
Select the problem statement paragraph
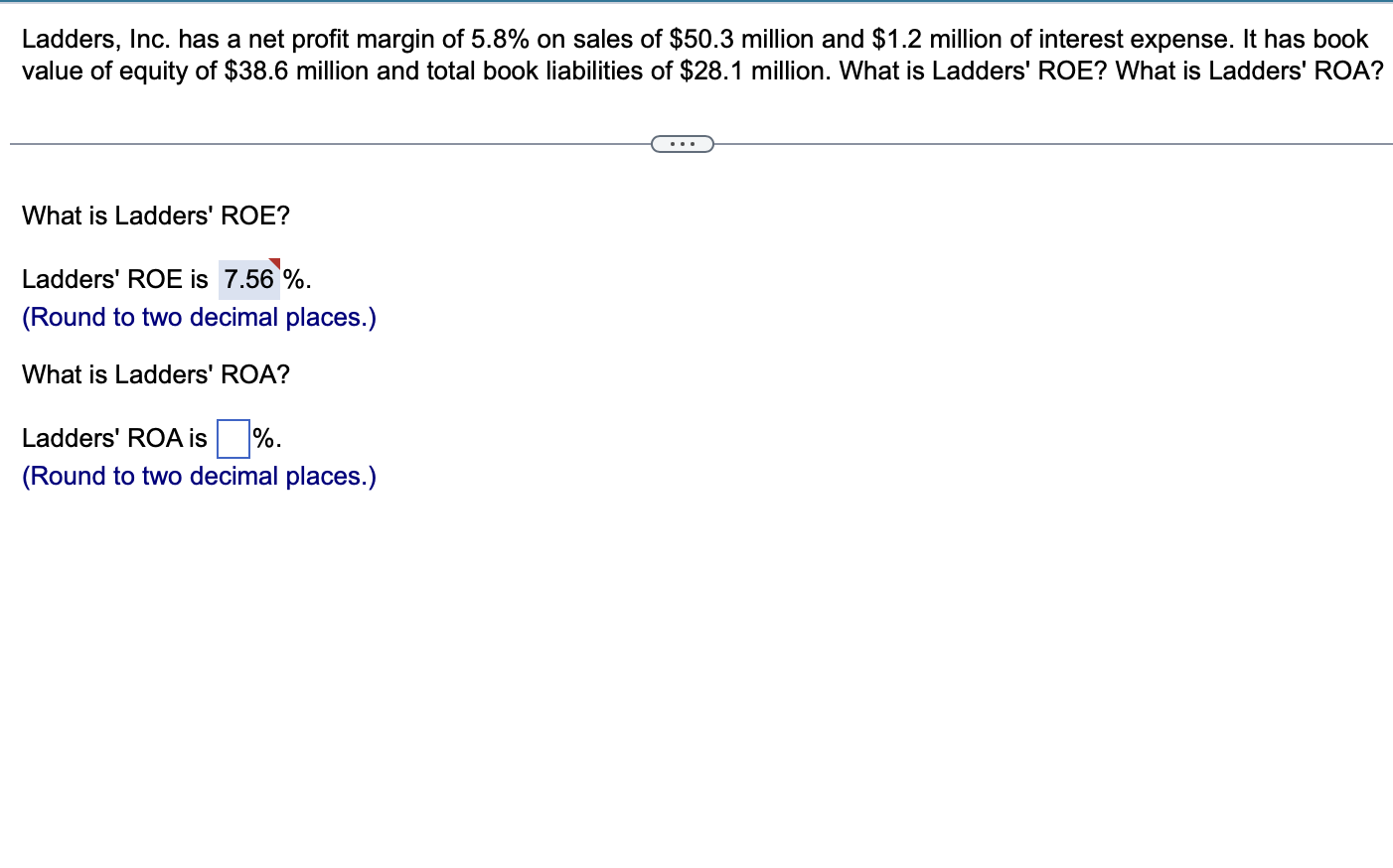pos(696,55)
